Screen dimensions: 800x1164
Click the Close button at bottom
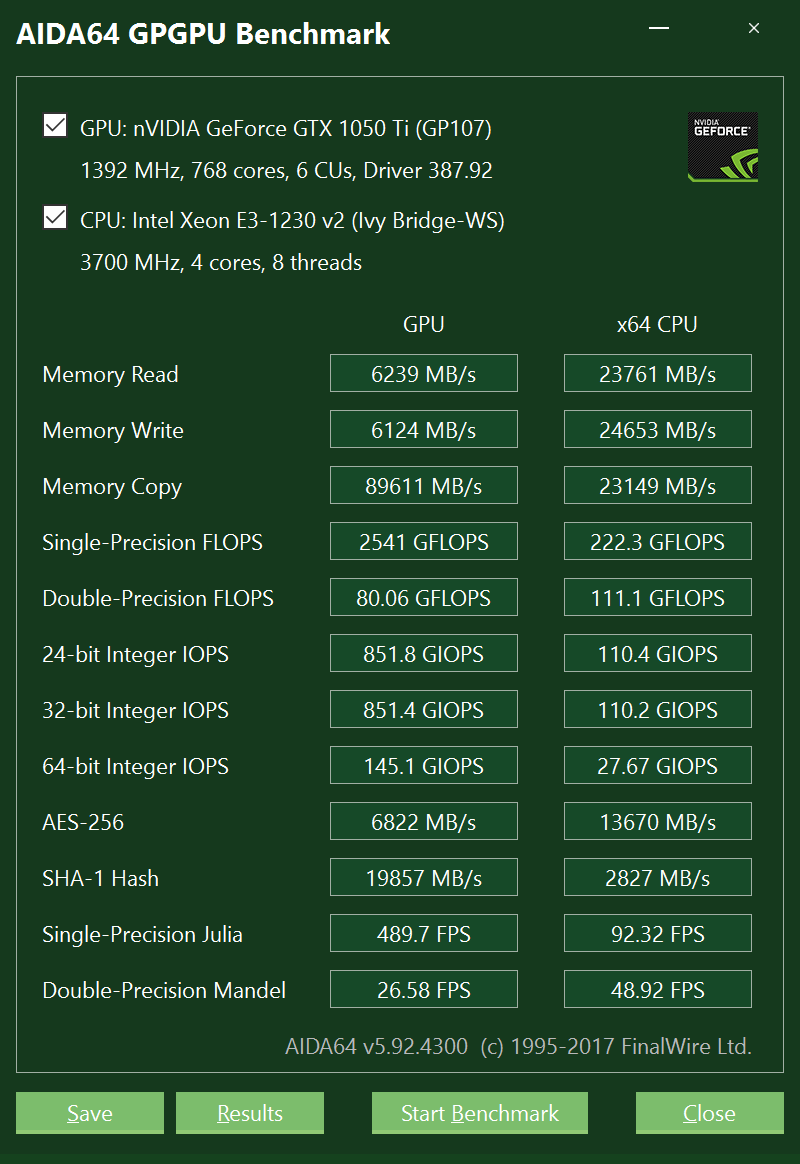[x=709, y=1113]
